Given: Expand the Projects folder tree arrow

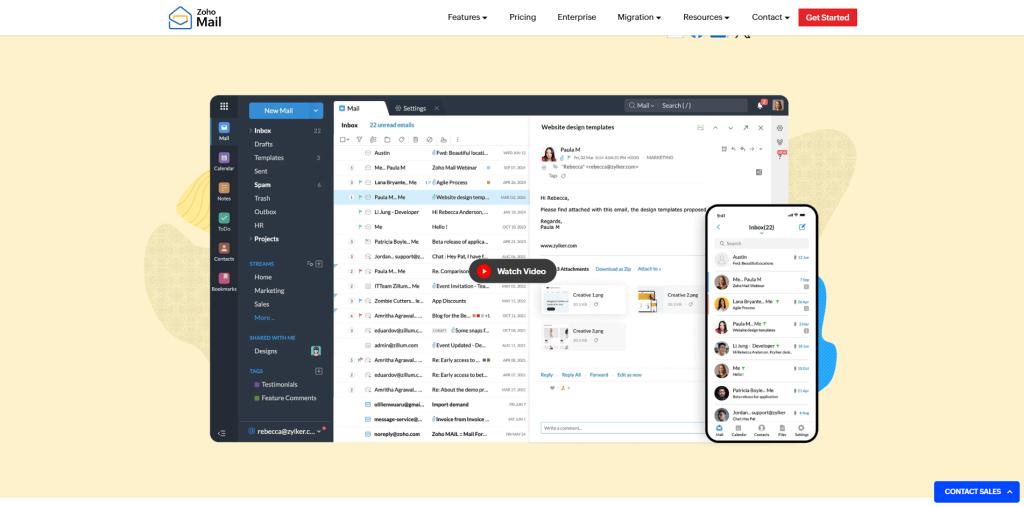Looking at the screenshot, I should pos(250,238).
